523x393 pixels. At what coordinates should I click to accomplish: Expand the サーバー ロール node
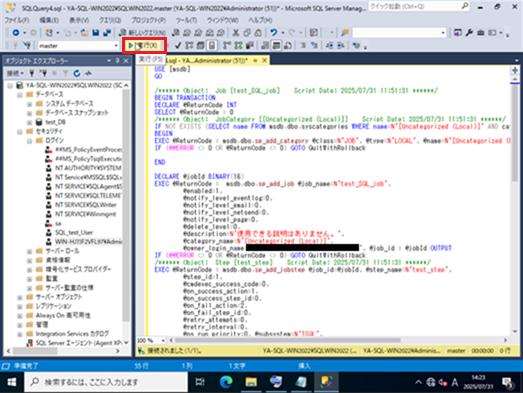point(29,251)
